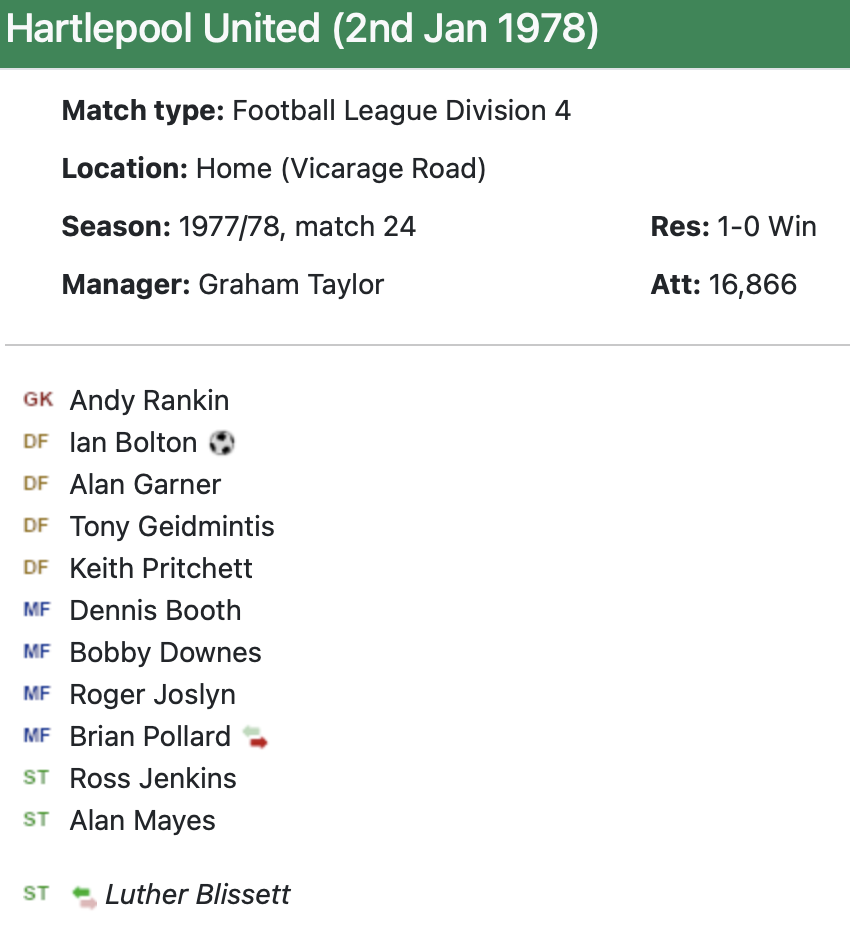Open substitute Luther Blissett's profile
Image resolution: width=850 pixels, height=930 pixels.
coord(197,895)
